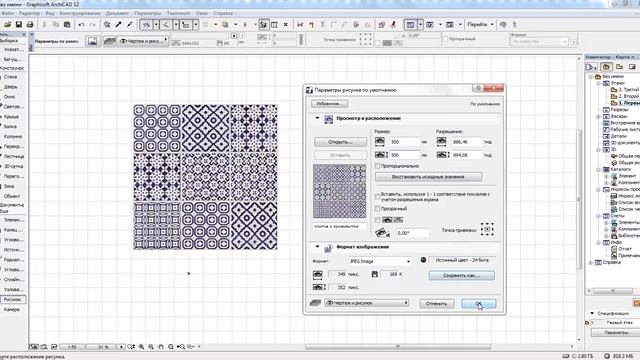
Task: Click the Print toolbar icon
Action: pyautogui.click(x=30, y=25)
